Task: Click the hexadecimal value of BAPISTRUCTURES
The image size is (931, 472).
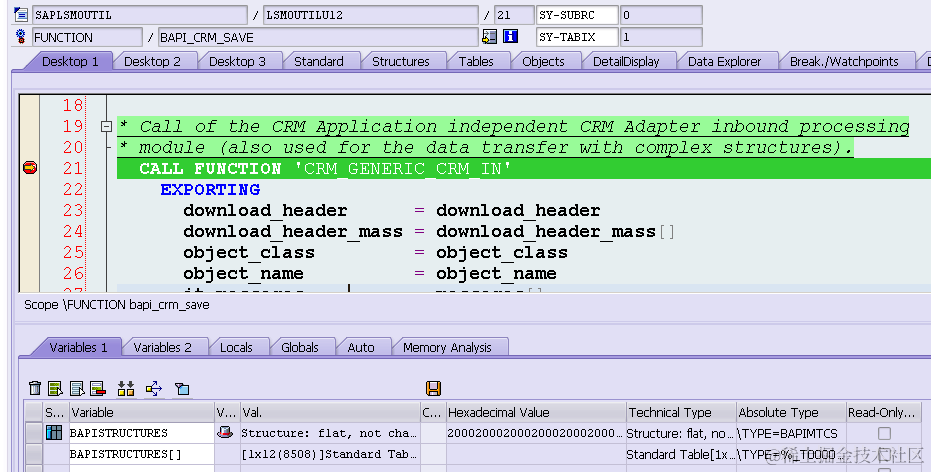Action: (536, 433)
